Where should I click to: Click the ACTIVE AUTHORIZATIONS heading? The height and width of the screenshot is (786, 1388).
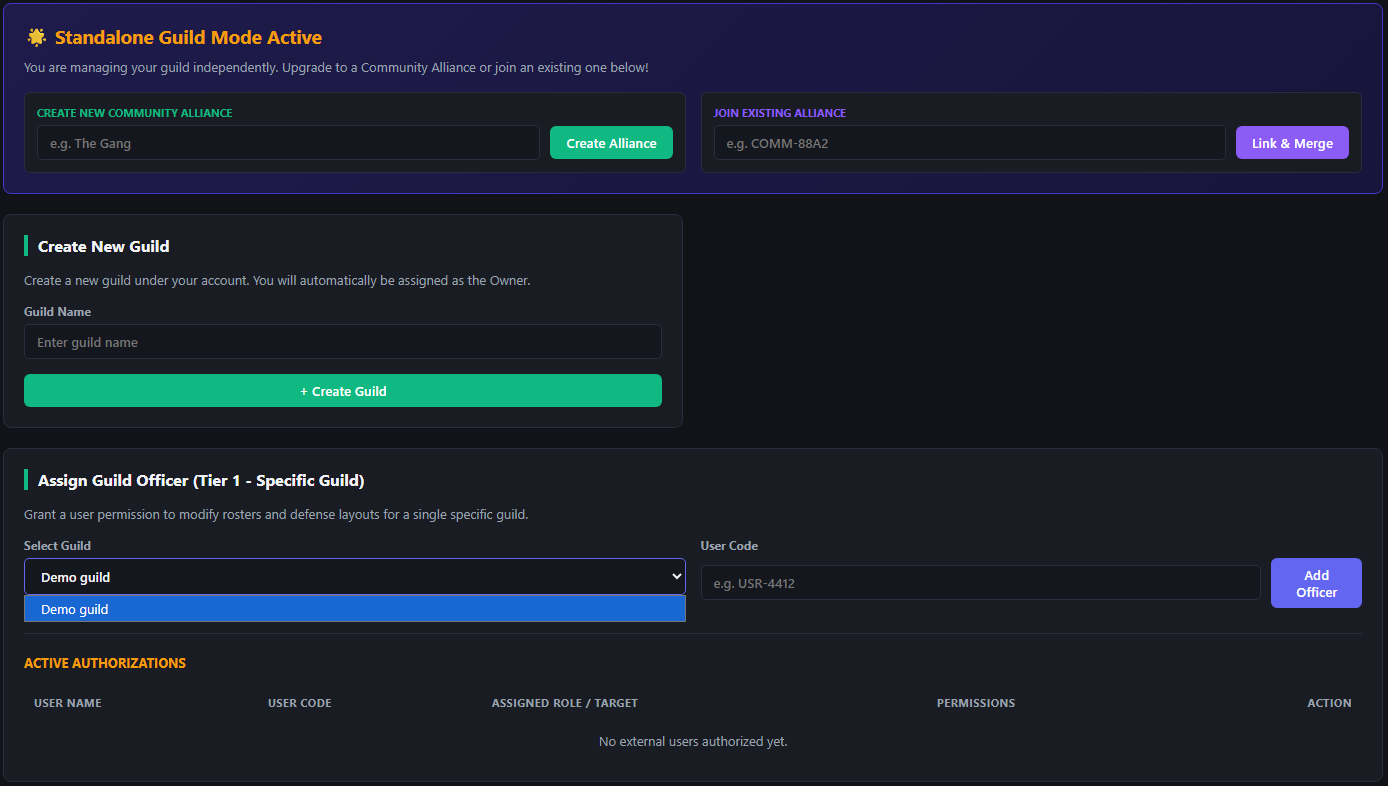coord(105,663)
